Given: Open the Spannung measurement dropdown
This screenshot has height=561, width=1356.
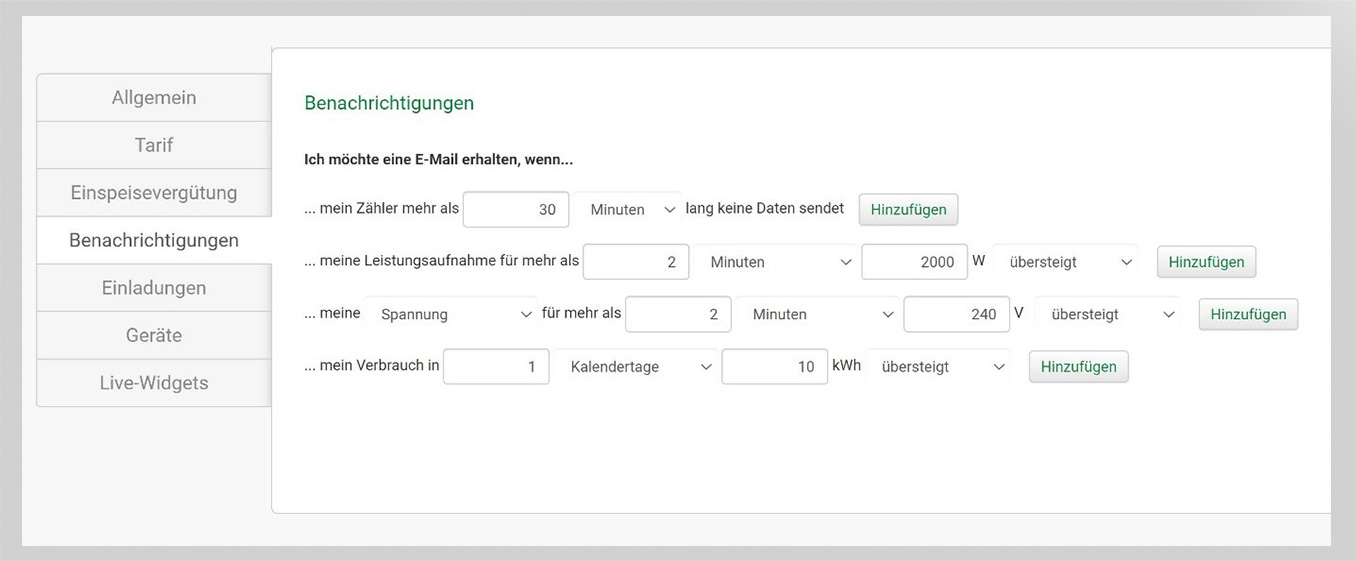Looking at the screenshot, I should click(454, 314).
